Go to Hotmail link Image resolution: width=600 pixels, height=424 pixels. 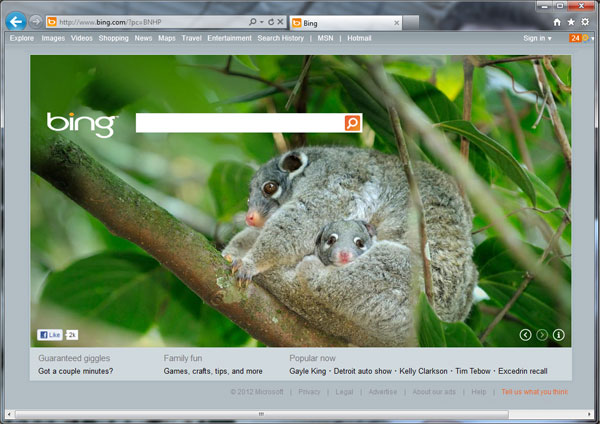359,38
